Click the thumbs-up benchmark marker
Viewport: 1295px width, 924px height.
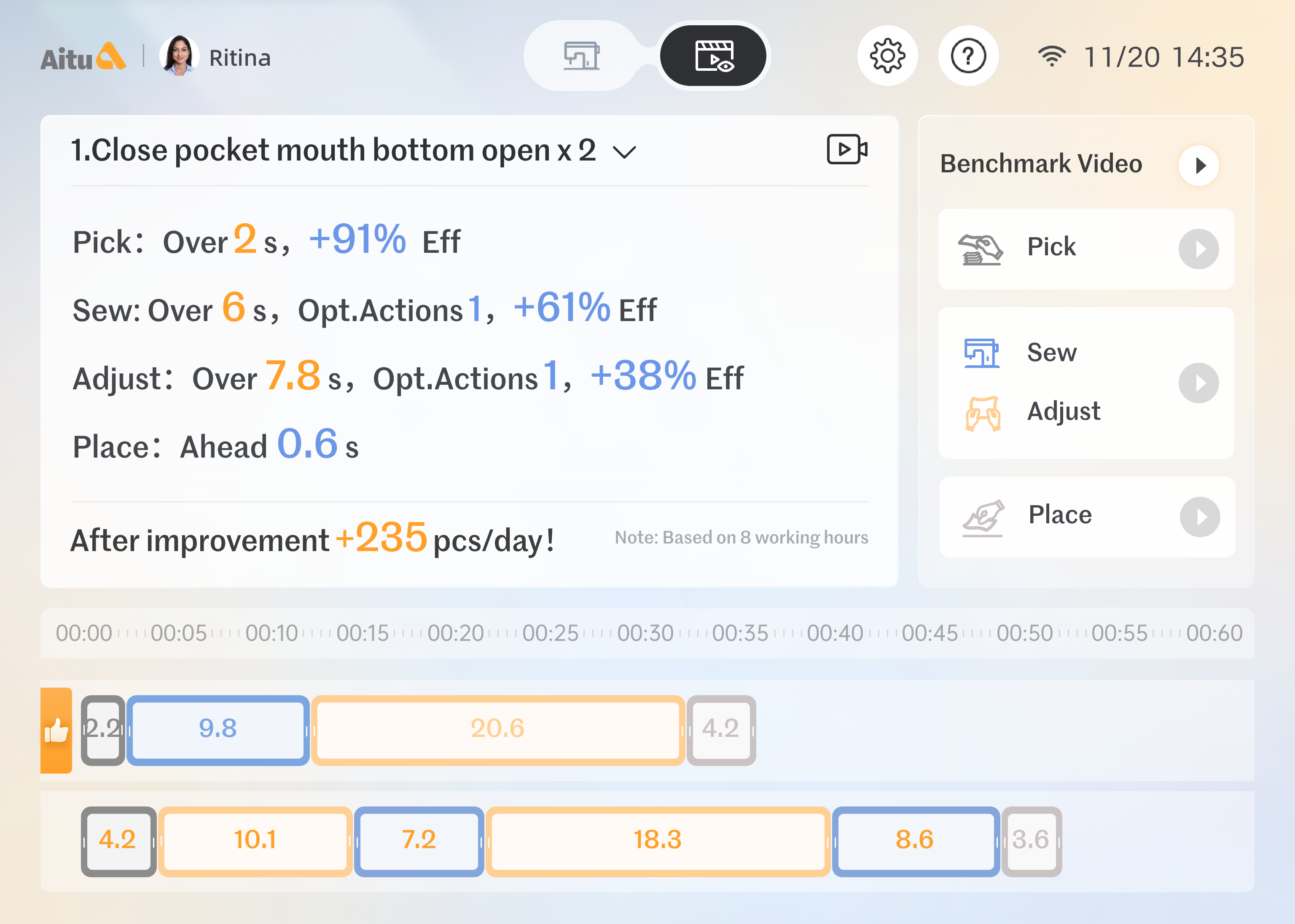click(x=56, y=730)
